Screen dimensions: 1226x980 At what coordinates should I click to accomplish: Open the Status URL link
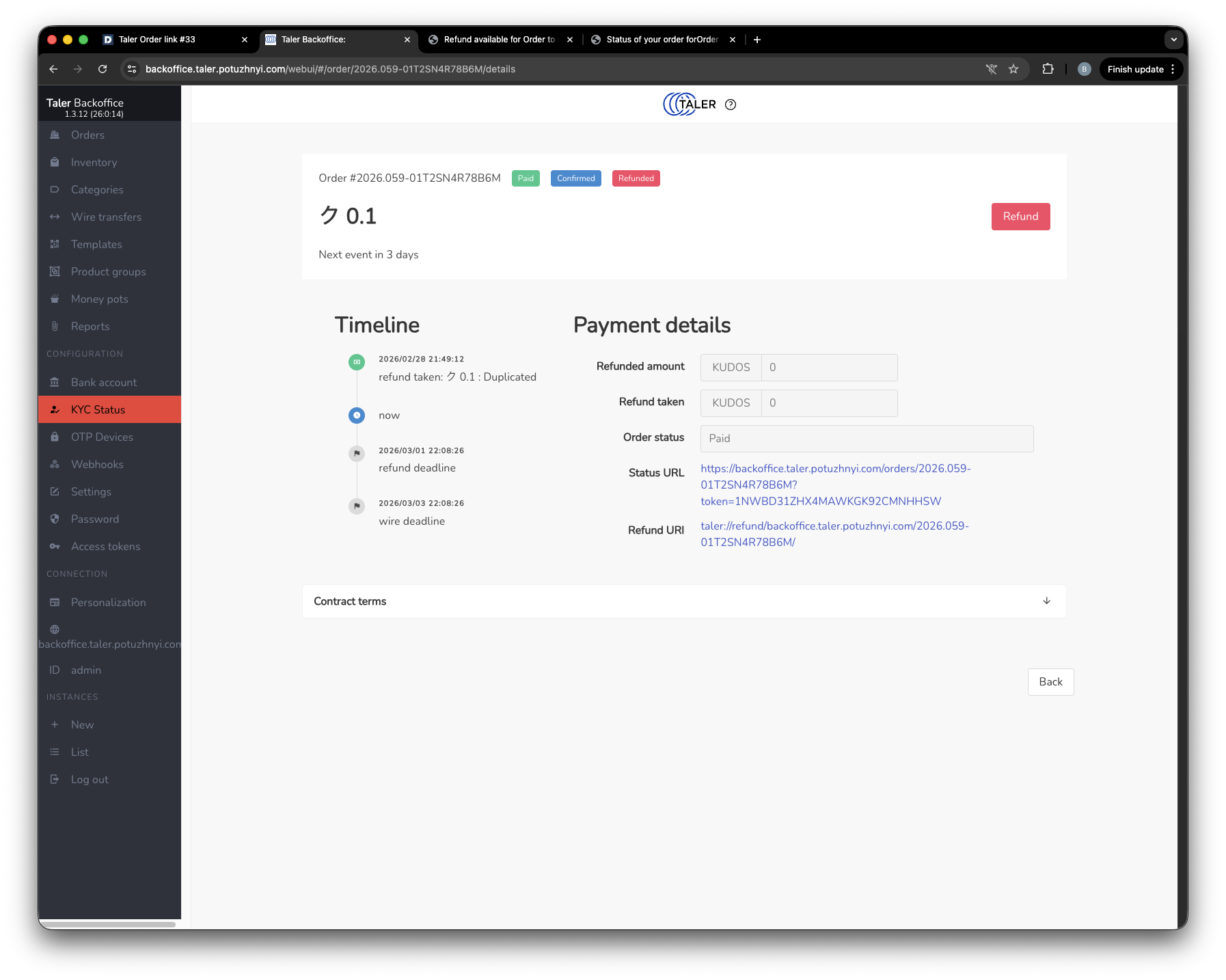[x=835, y=485]
